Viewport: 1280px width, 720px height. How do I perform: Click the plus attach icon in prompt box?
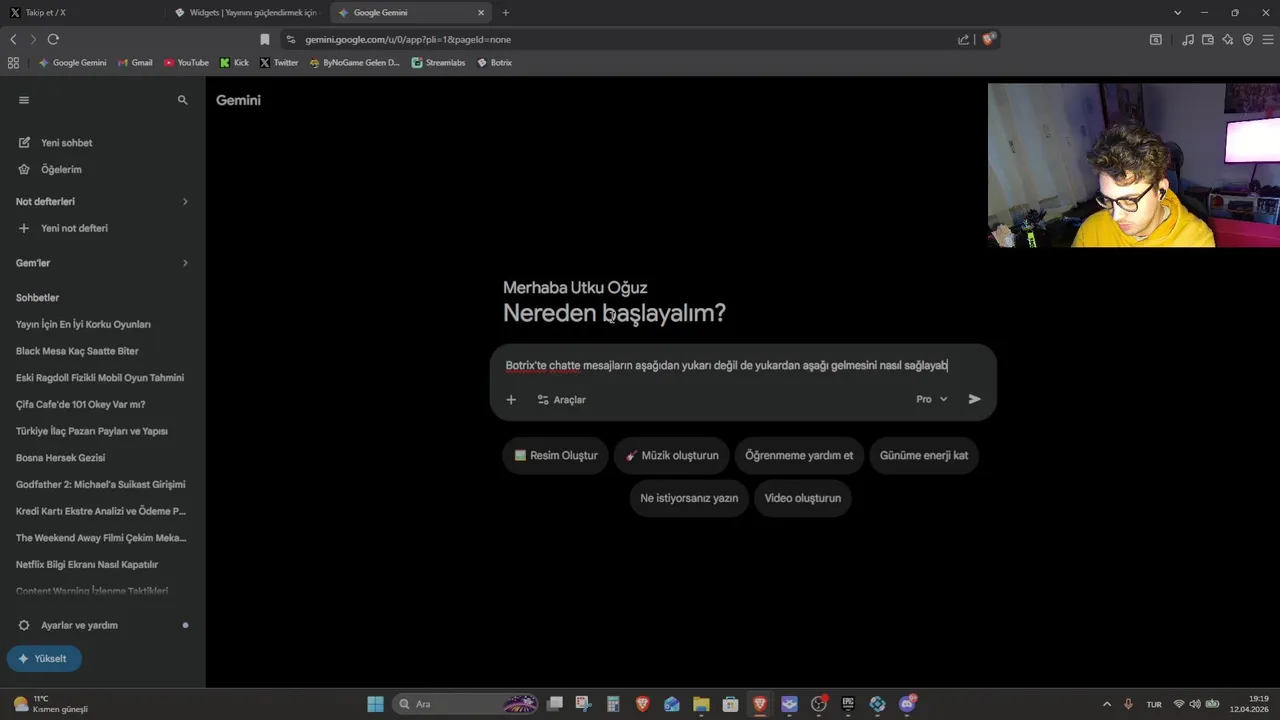pos(511,400)
